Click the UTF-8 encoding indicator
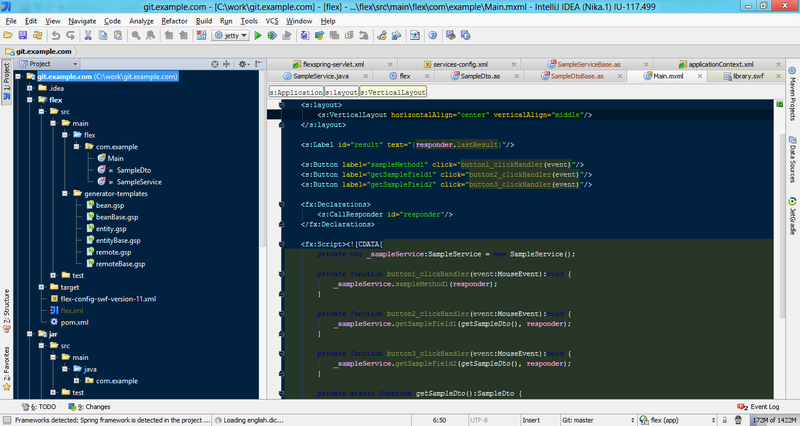The width and height of the screenshot is (800, 426). click(x=479, y=420)
